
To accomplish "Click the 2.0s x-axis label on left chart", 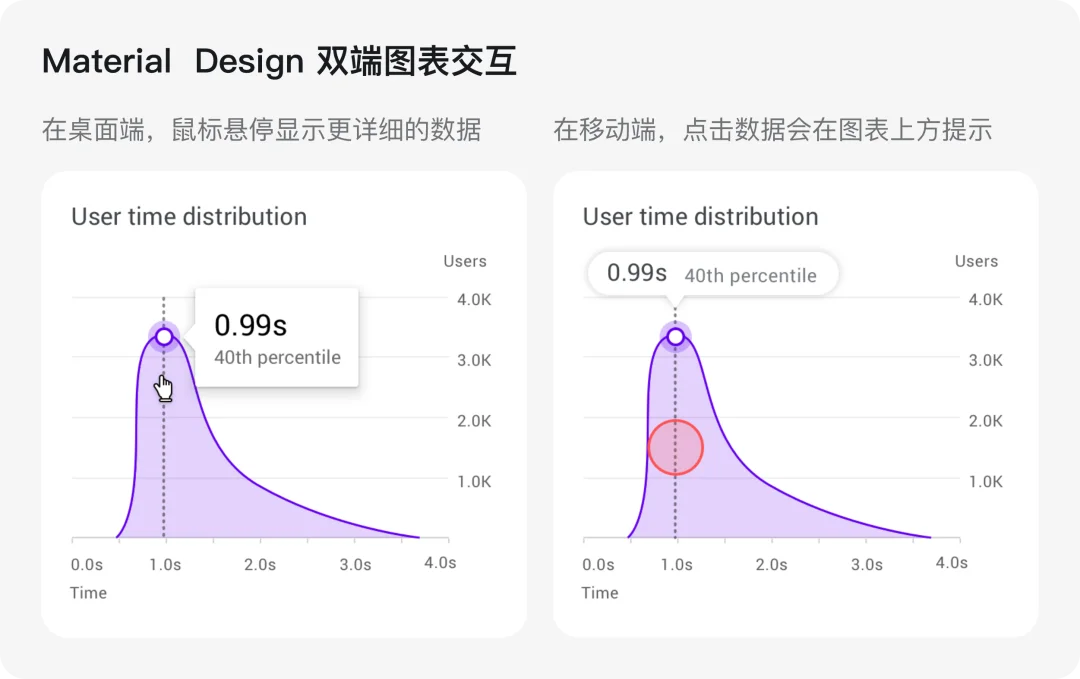I will click(x=260, y=565).
